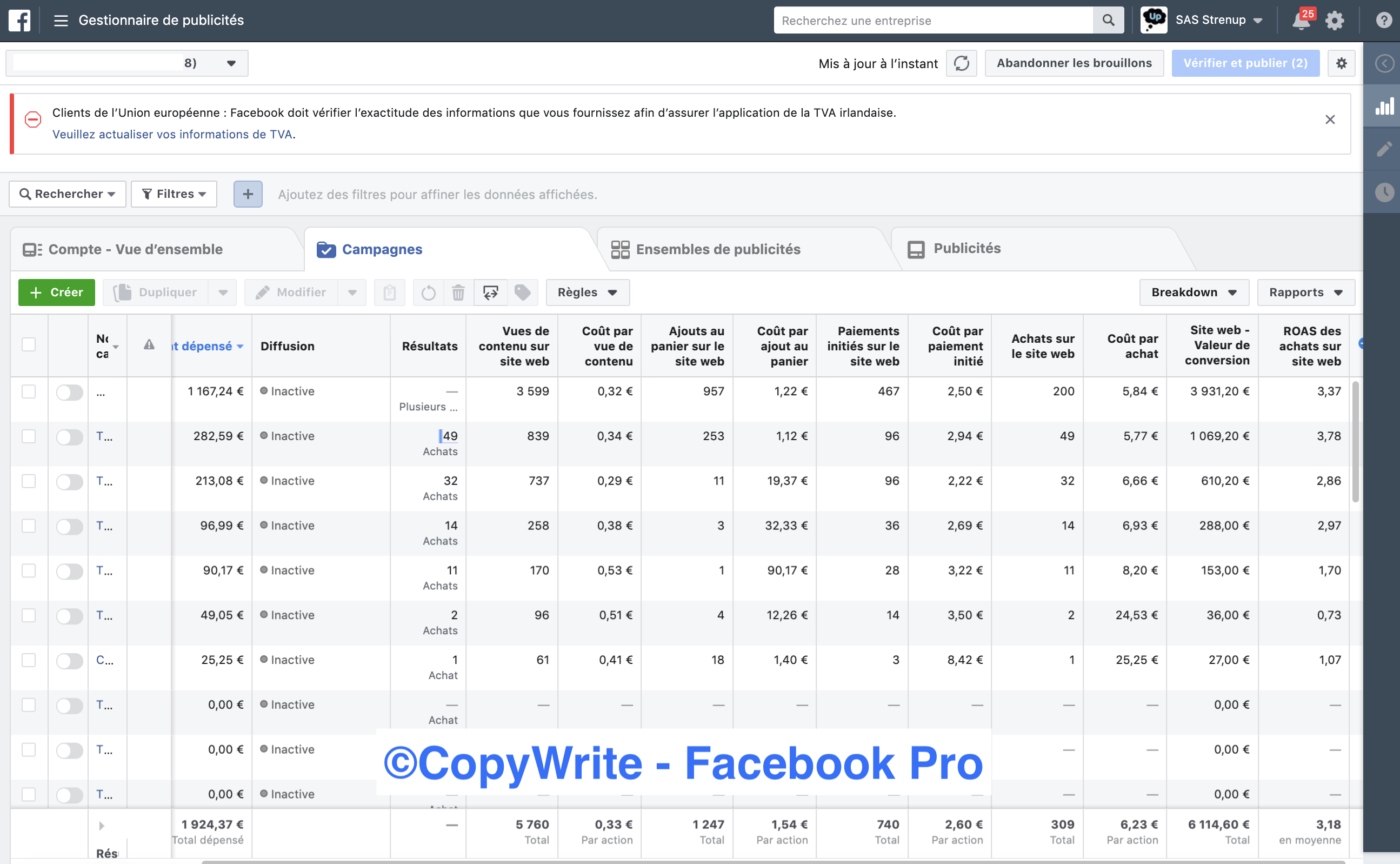Open the Filtres dropdown
1400x864 pixels.
coord(174,194)
